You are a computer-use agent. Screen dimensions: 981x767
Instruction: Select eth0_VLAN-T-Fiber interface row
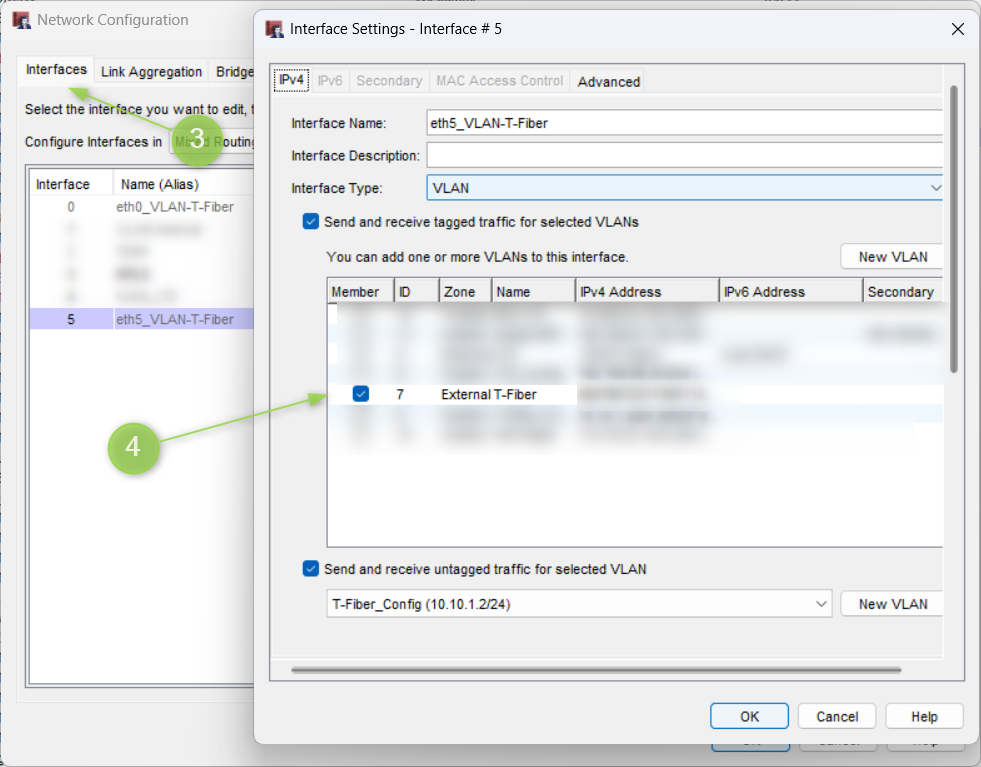tap(175, 207)
